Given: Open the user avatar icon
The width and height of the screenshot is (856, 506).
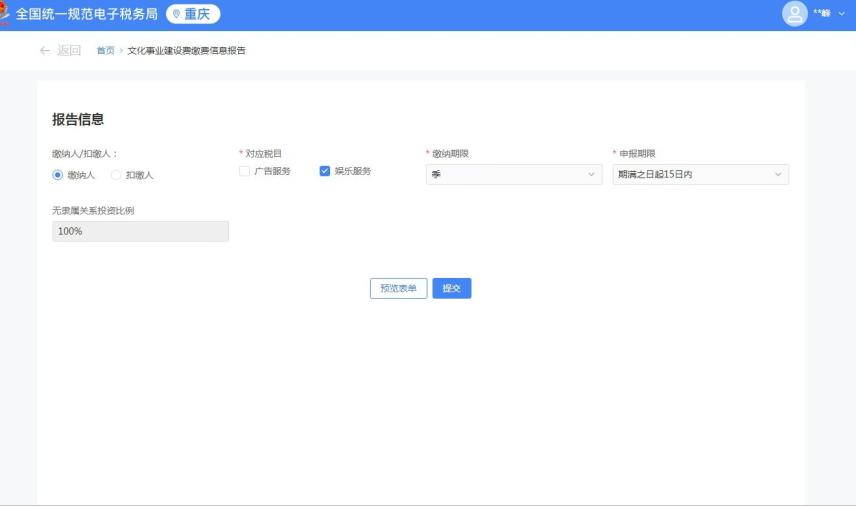Looking at the screenshot, I should coord(794,14).
